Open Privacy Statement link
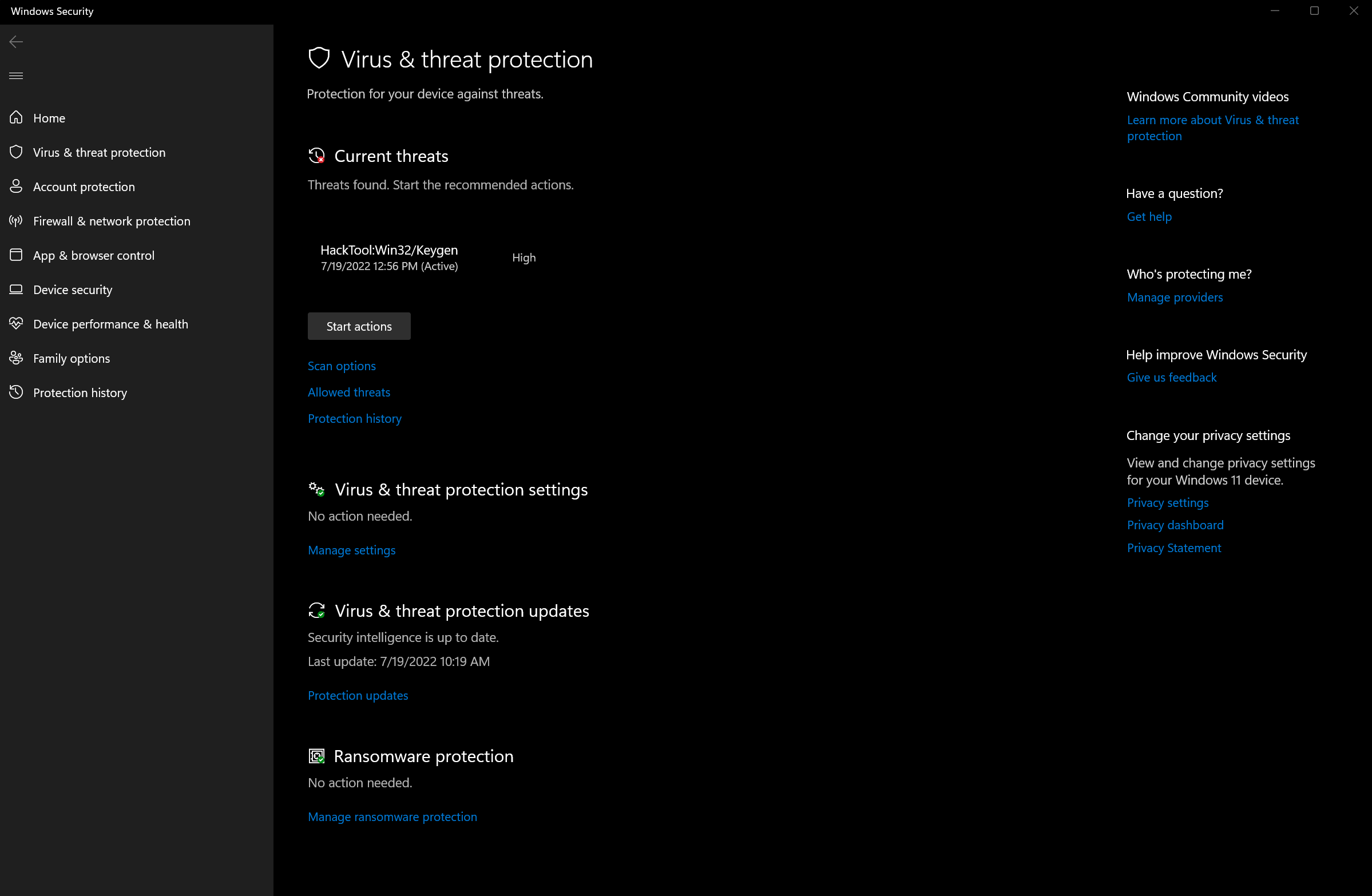Image resolution: width=1372 pixels, height=896 pixels. (x=1173, y=548)
